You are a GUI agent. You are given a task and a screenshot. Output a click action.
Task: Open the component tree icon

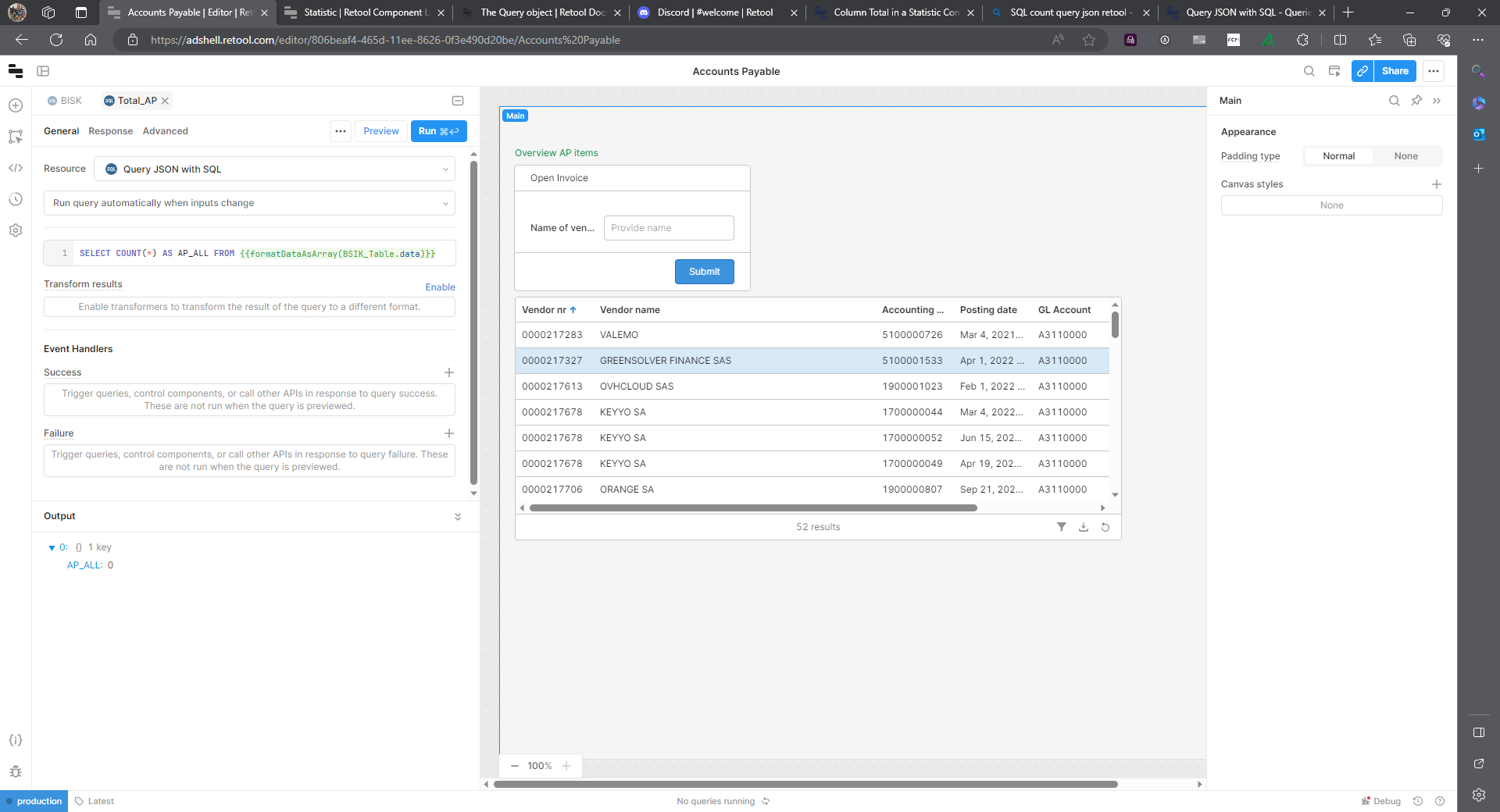pyautogui.click(x=16, y=137)
